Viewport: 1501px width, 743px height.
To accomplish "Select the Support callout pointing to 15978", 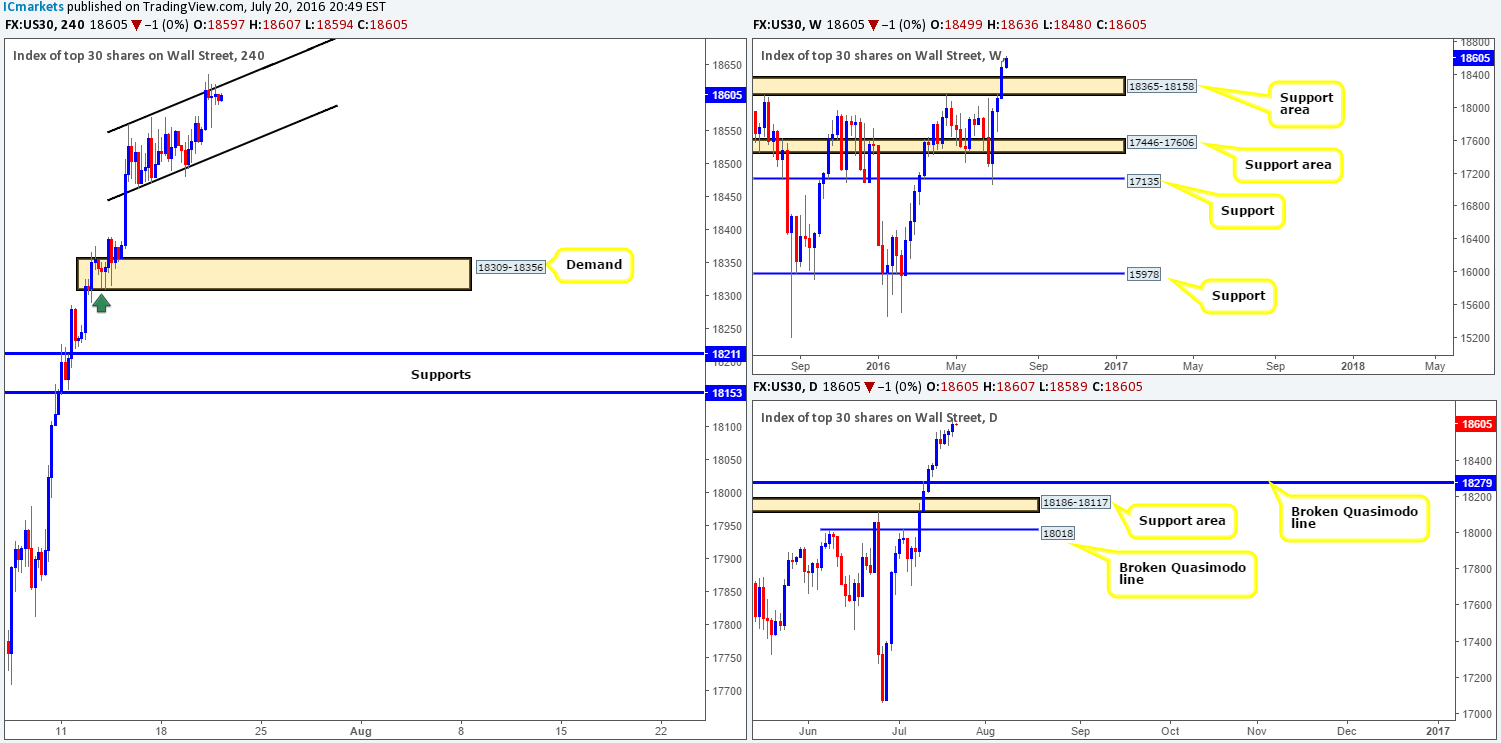I will [x=1238, y=296].
